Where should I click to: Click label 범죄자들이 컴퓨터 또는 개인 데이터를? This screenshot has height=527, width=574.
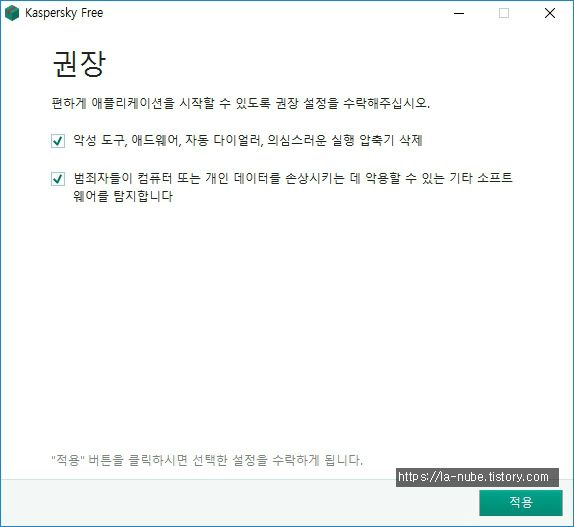point(177,178)
